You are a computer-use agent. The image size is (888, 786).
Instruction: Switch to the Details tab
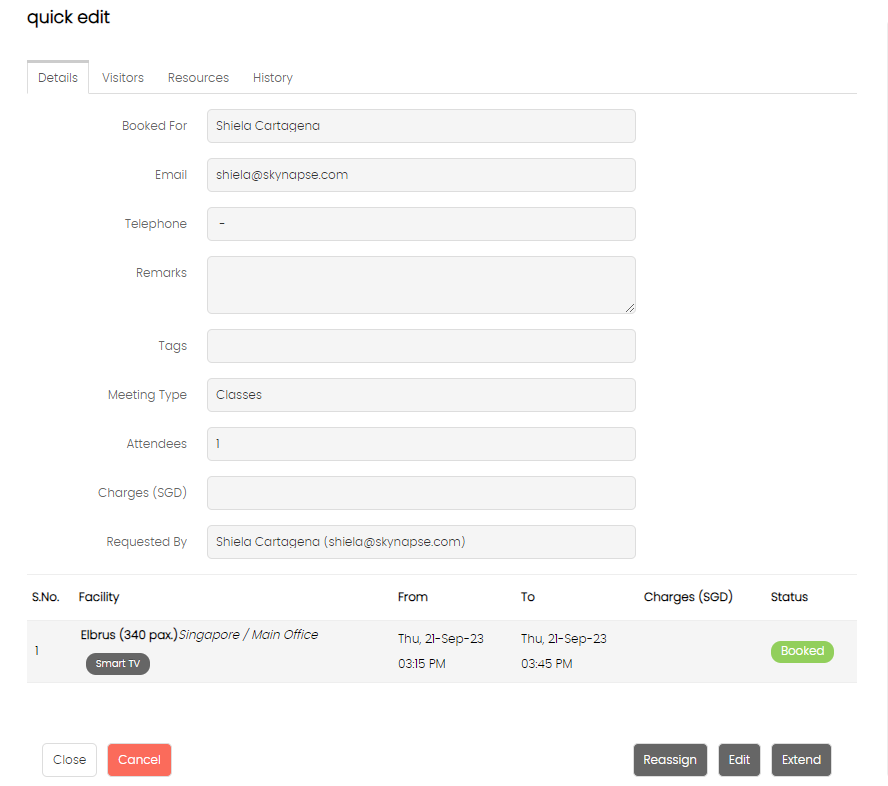coord(58,78)
